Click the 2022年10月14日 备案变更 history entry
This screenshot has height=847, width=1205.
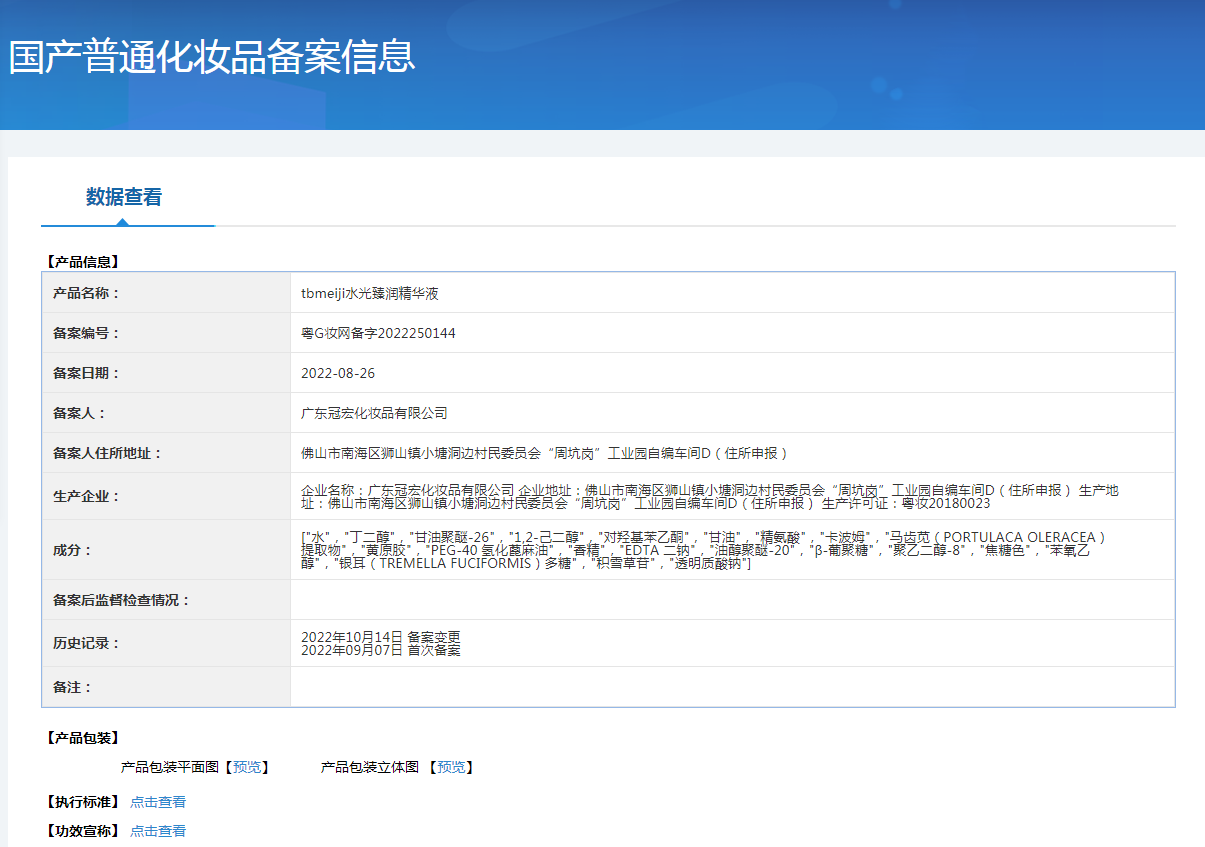(x=380, y=637)
